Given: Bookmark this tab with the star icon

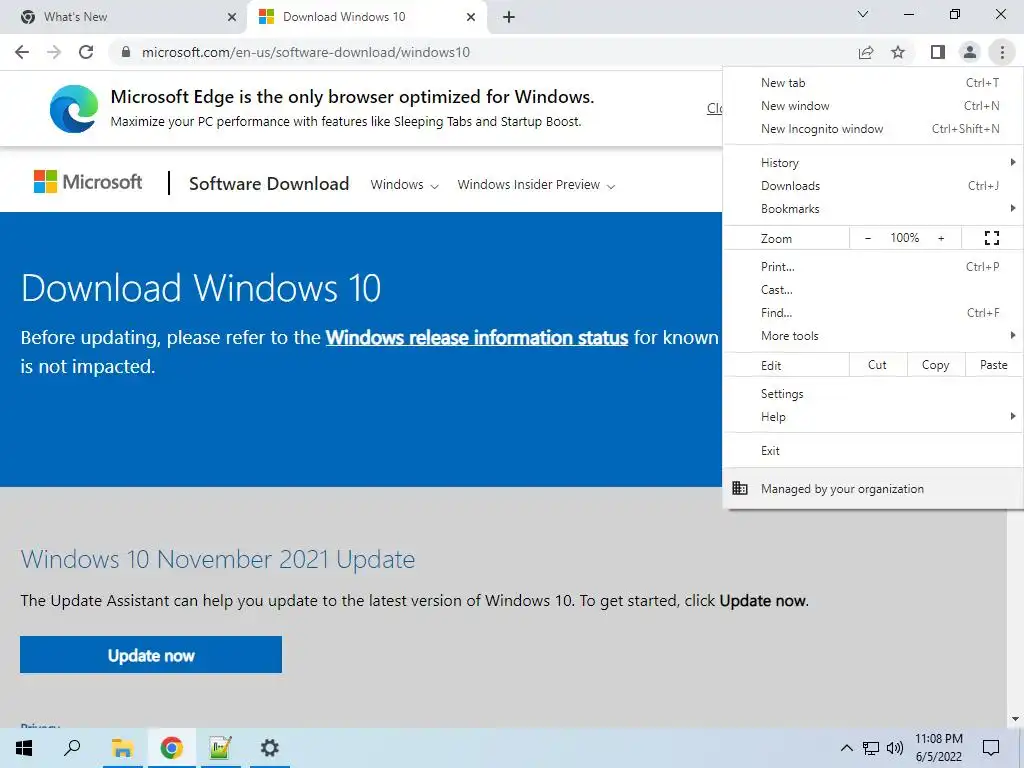Looking at the screenshot, I should click(x=898, y=52).
